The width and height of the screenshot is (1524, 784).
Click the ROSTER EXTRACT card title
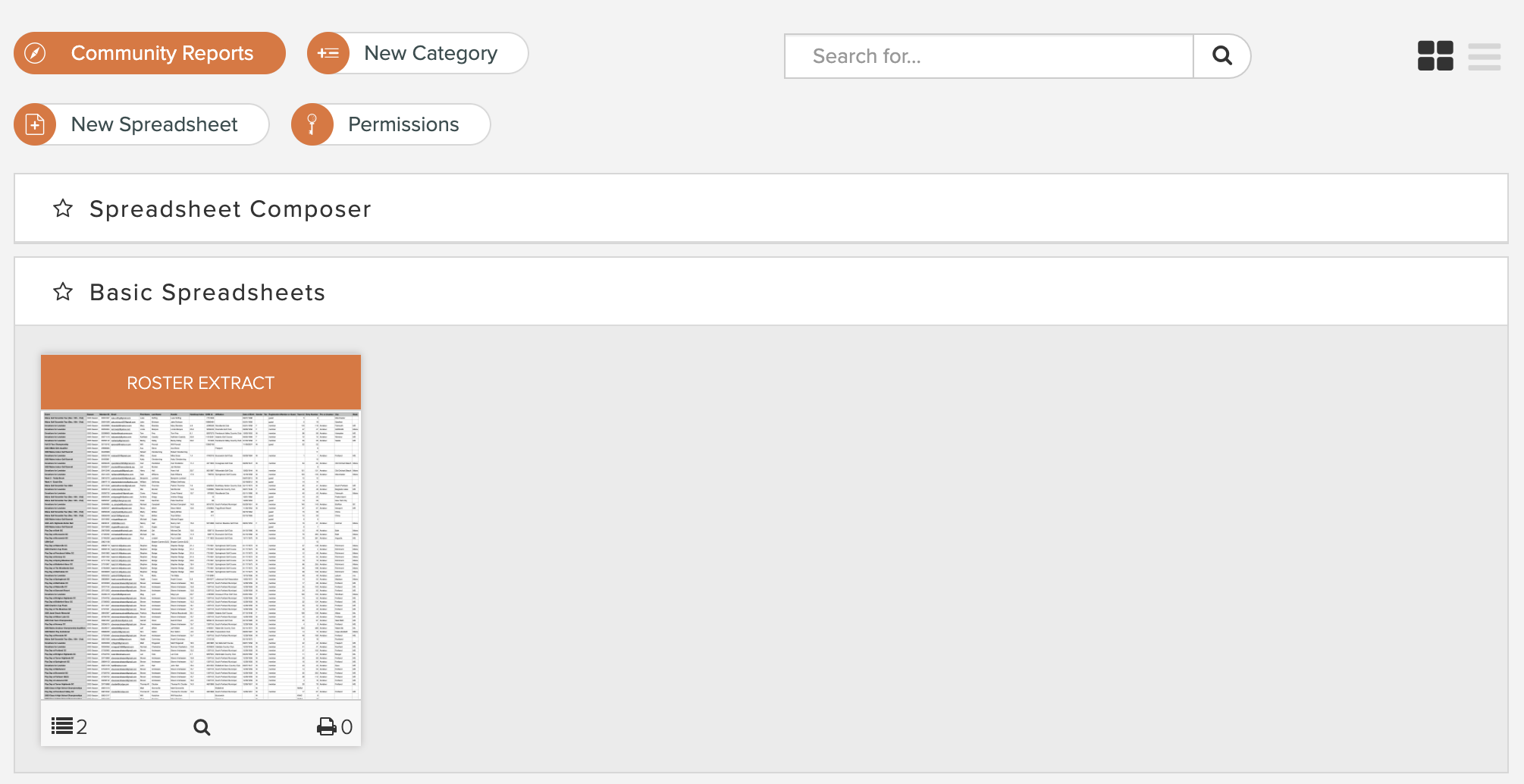201,383
